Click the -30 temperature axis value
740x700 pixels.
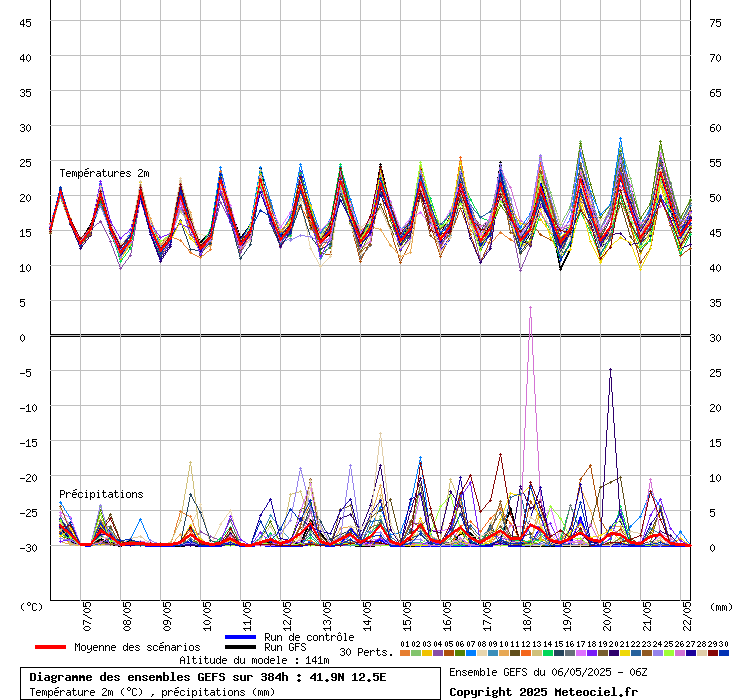click(28, 548)
